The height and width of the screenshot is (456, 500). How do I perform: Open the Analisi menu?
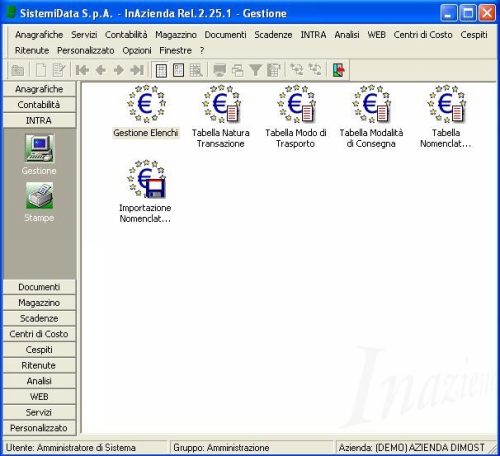point(347,35)
